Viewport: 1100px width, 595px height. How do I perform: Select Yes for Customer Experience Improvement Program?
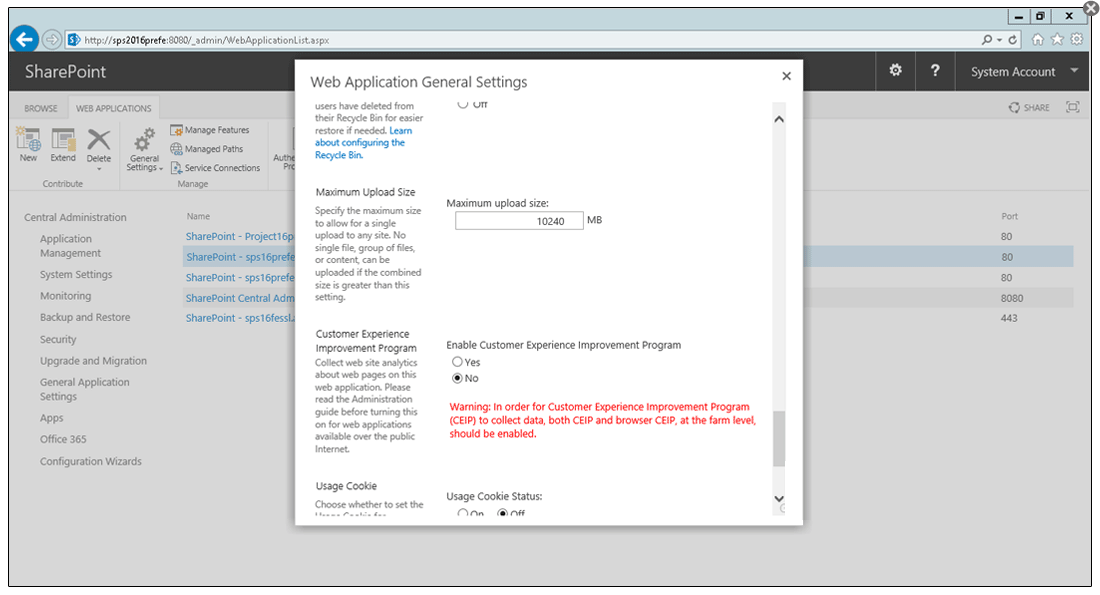(457, 362)
